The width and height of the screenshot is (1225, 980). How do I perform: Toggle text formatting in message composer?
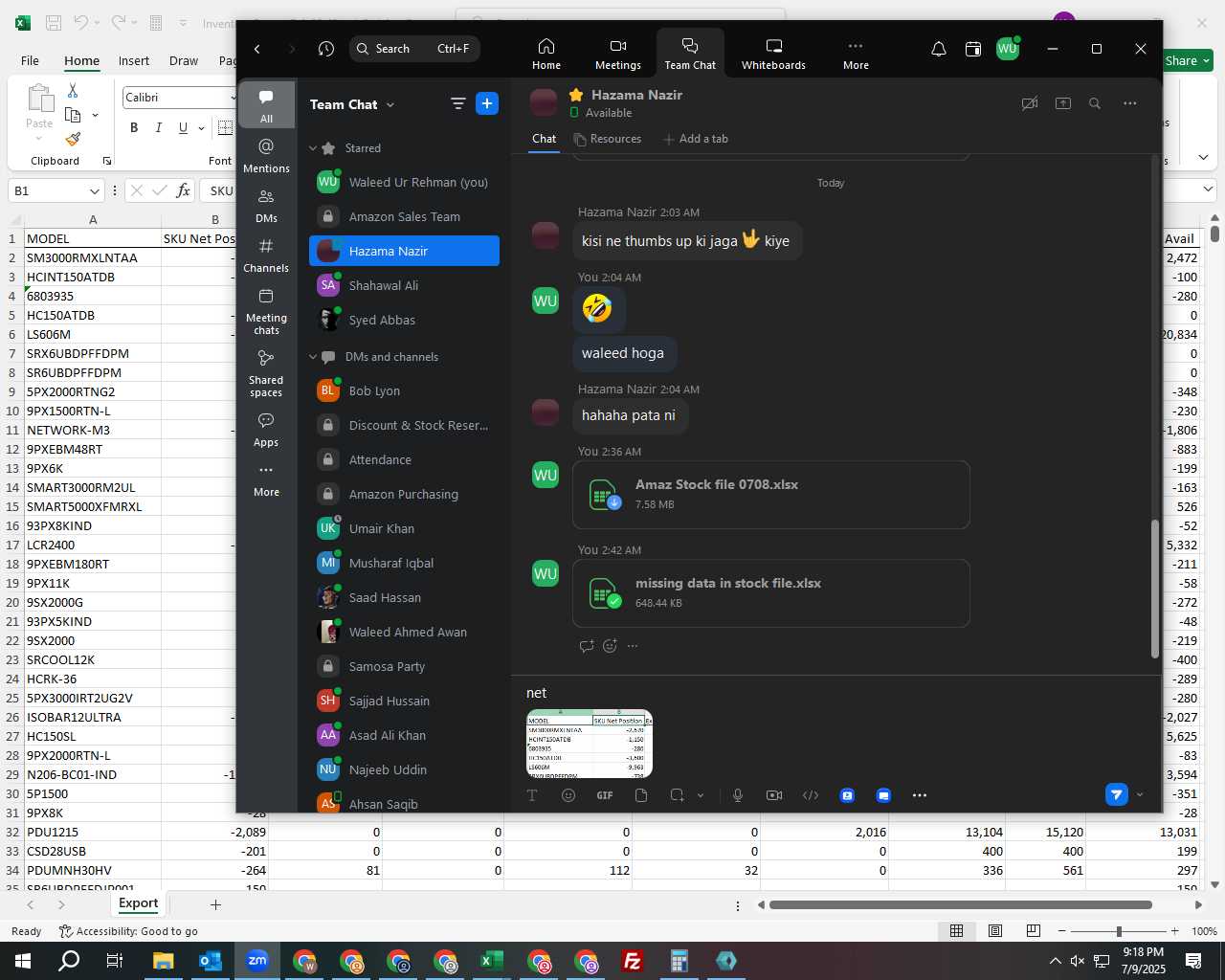(x=533, y=795)
